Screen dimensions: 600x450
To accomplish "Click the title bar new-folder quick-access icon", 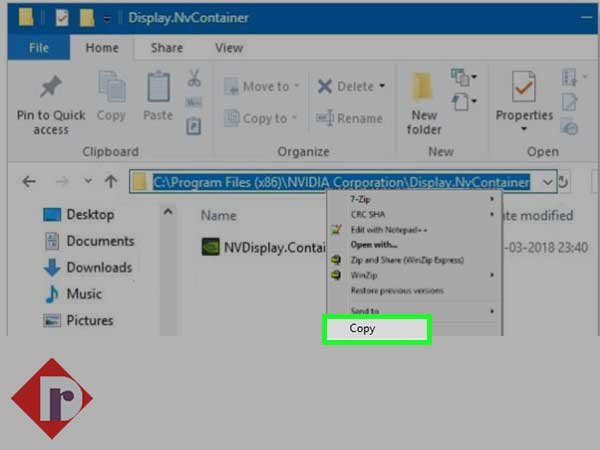I will 87,18.
